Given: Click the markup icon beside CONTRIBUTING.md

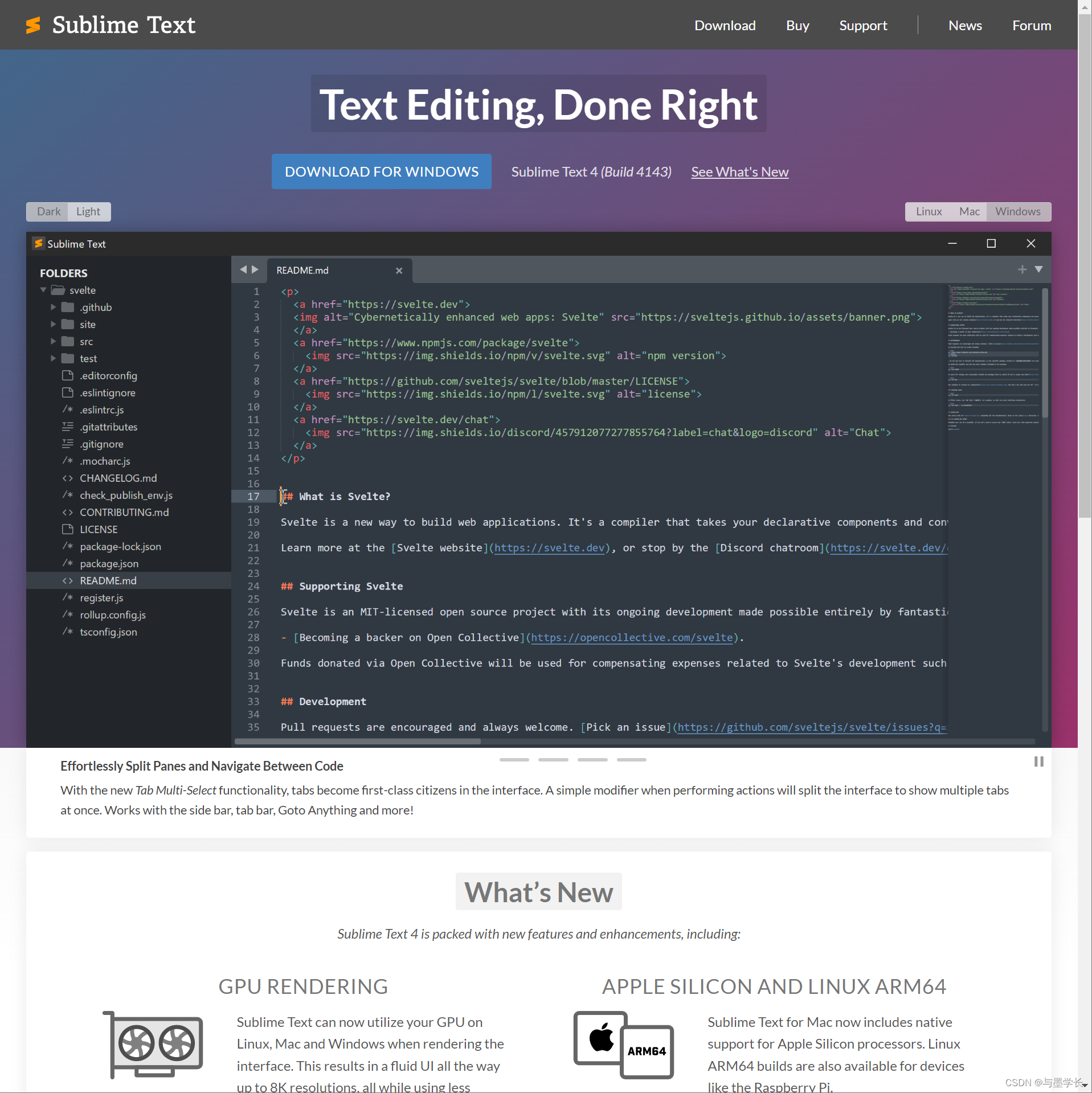Looking at the screenshot, I should (x=68, y=512).
